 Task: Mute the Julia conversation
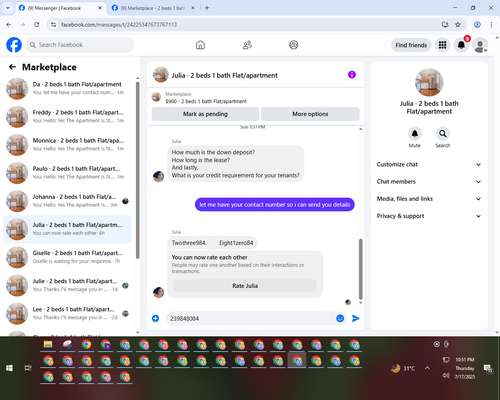(x=415, y=134)
